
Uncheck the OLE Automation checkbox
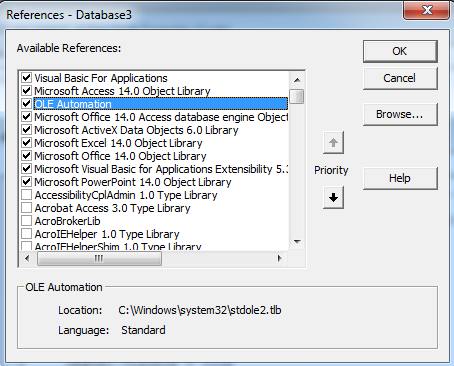(26, 104)
